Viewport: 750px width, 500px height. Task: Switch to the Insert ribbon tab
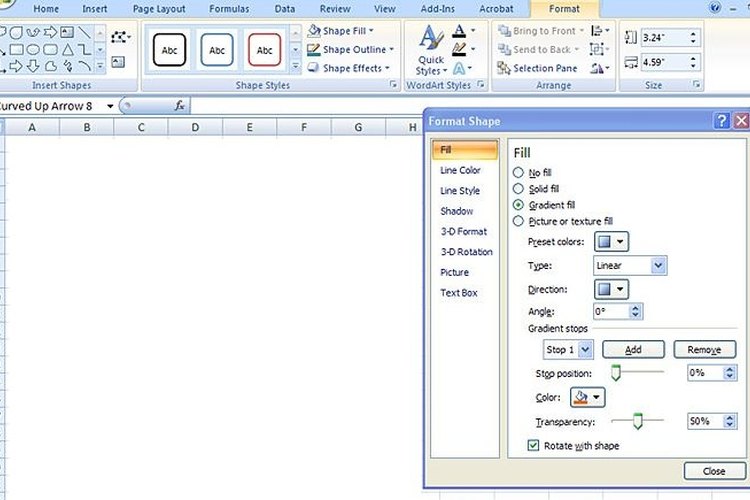[94, 9]
